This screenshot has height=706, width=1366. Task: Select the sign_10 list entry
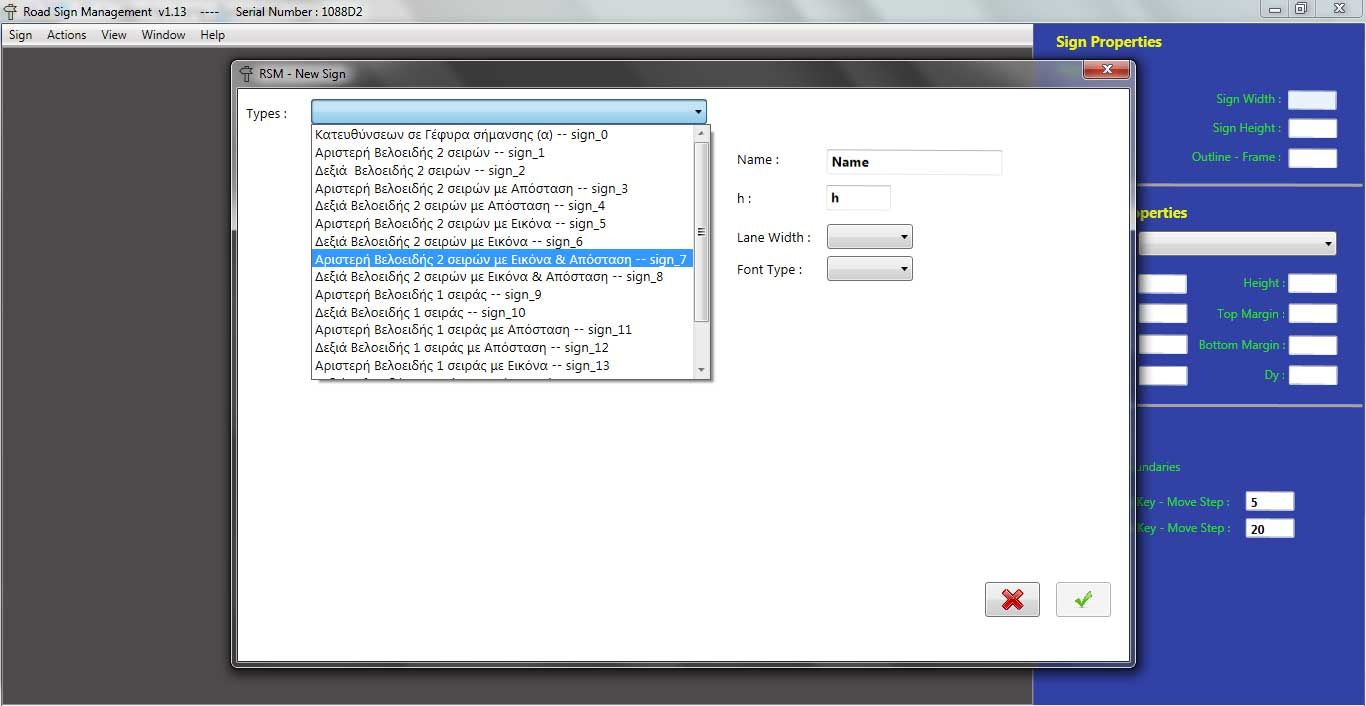coord(420,312)
